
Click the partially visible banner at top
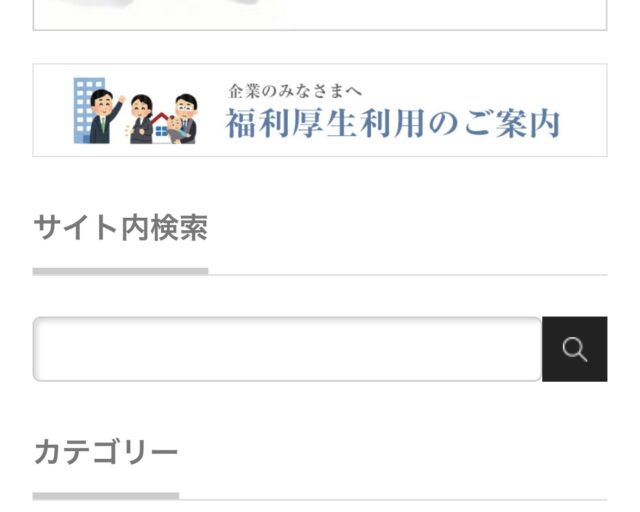320,15
